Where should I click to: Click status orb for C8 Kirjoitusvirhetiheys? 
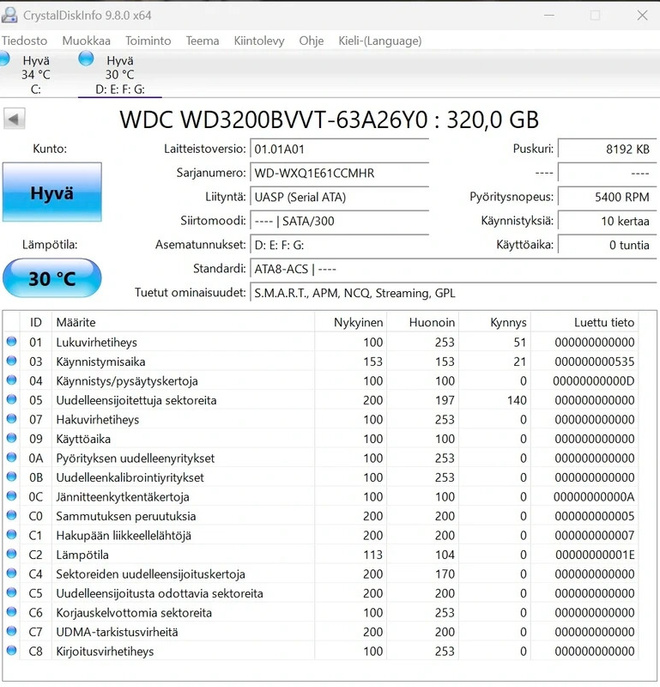click(x=12, y=650)
